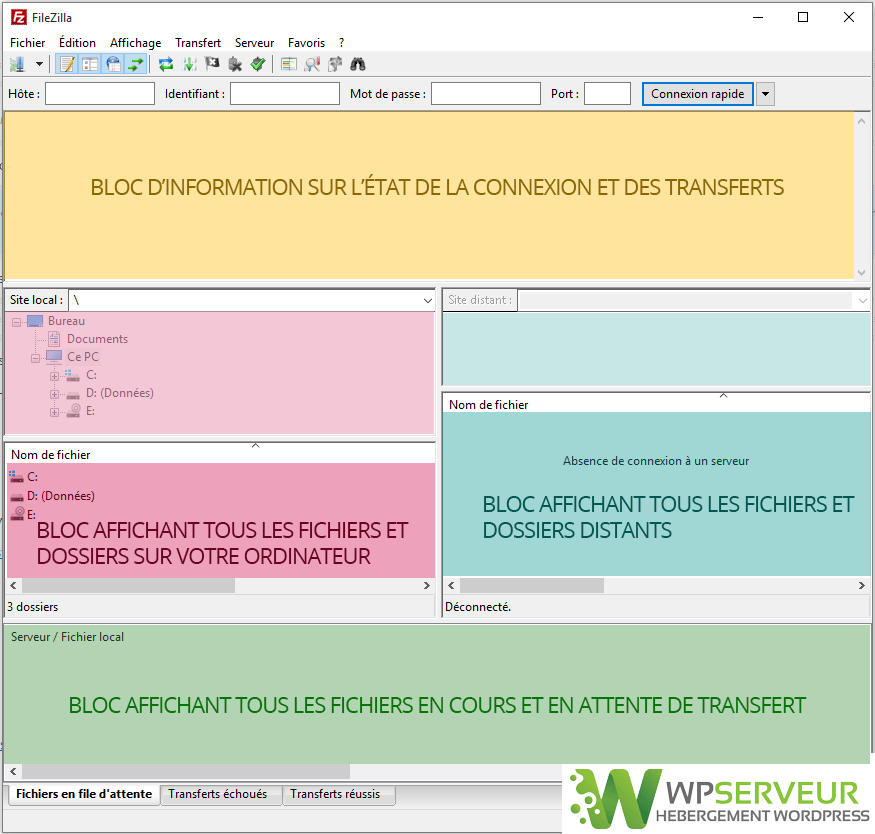Viewport: 875px width, 834px height.
Task: Collapse the Ce PC tree node
Action: click(35, 358)
